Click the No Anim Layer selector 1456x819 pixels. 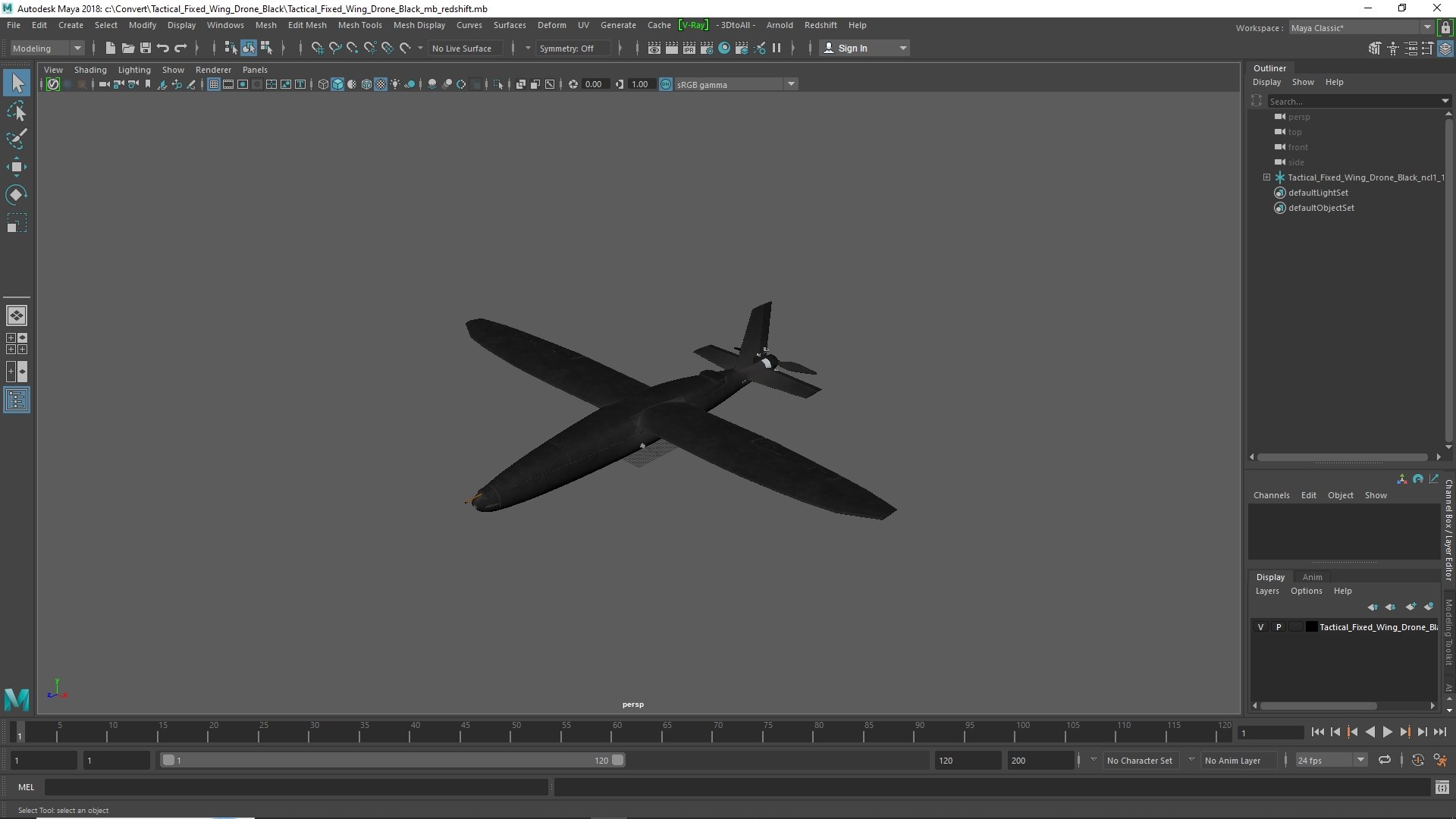coord(1238,760)
